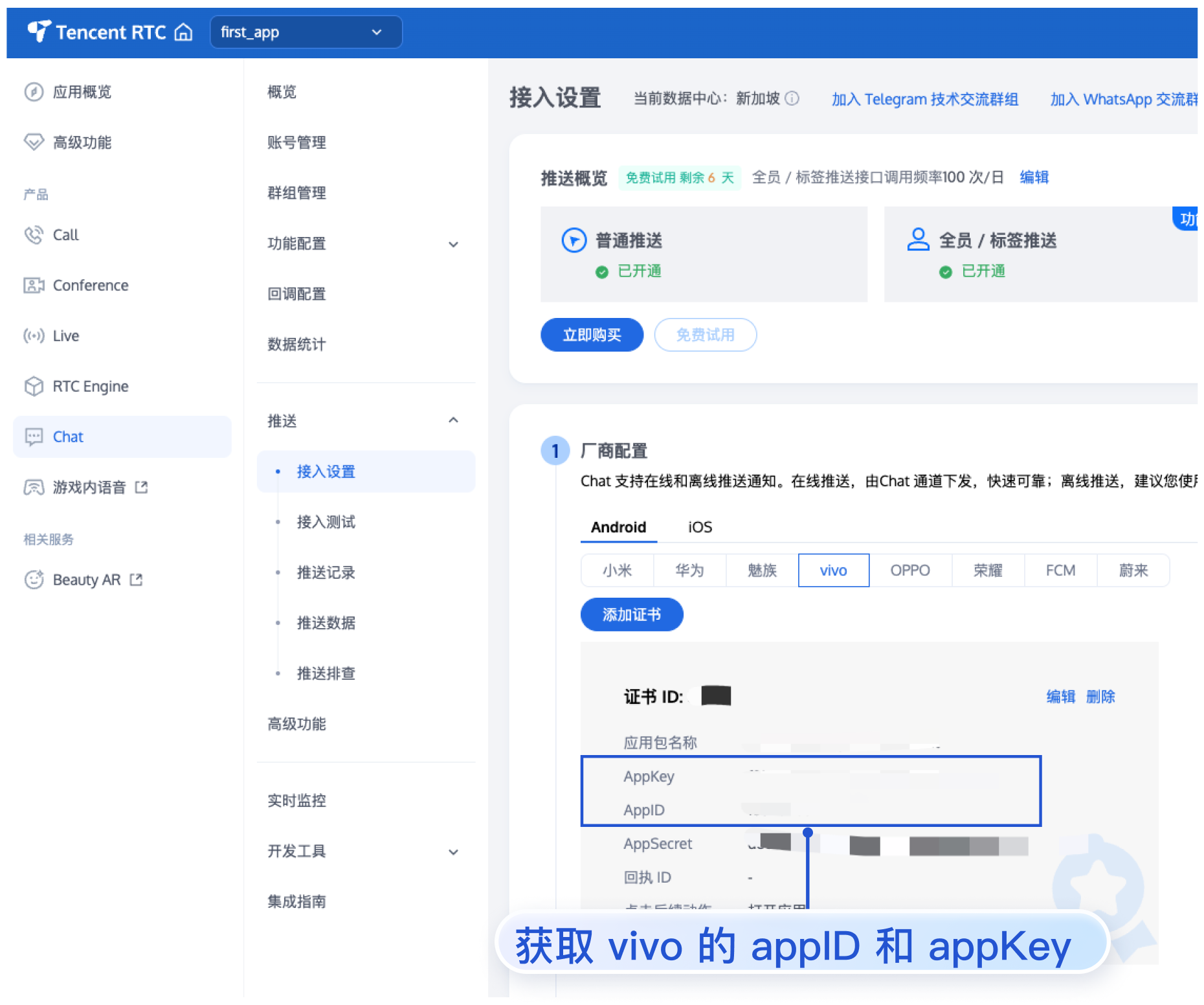1204x1005 pixels.
Task: Click the AppSecret label row
Action: pyautogui.click(x=658, y=844)
